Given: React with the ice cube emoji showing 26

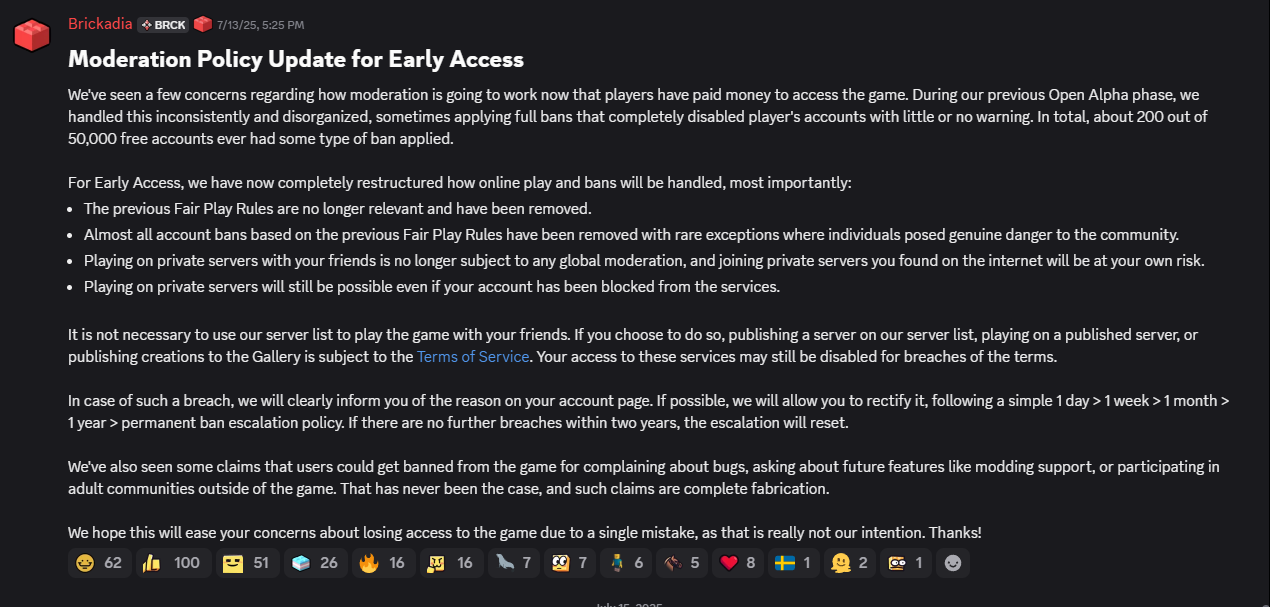Looking at the screenshot, I should (x=315, y=563).
